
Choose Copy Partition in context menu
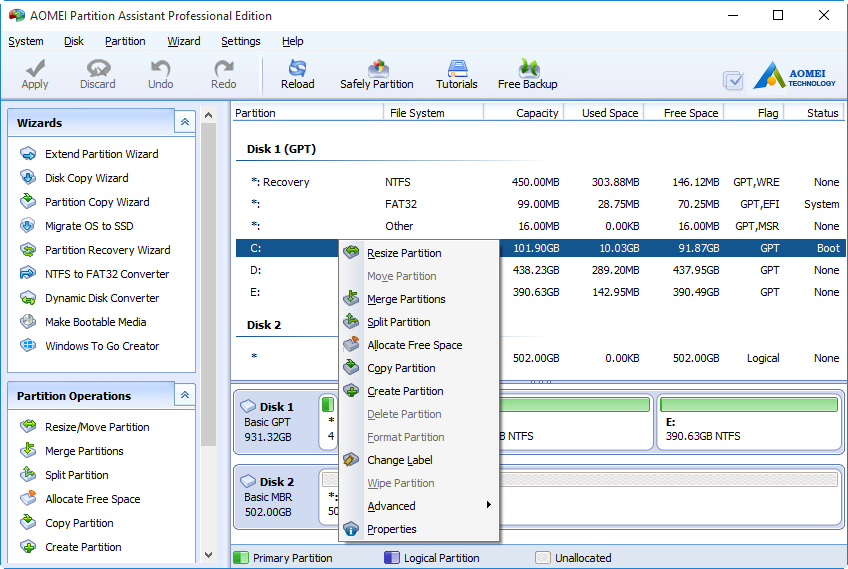(x=419, y=368)
